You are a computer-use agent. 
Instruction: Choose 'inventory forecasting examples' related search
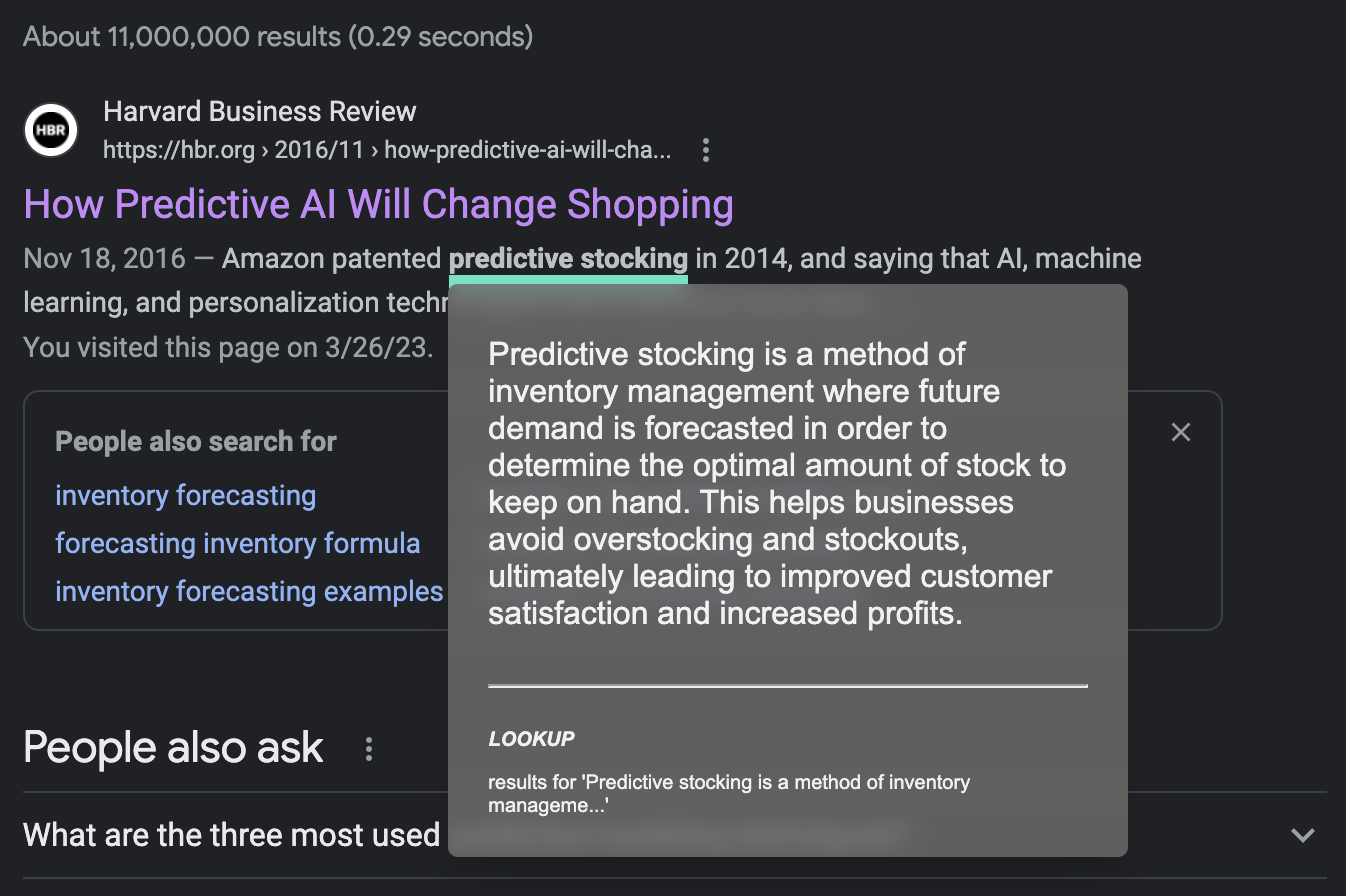[249, 591]
